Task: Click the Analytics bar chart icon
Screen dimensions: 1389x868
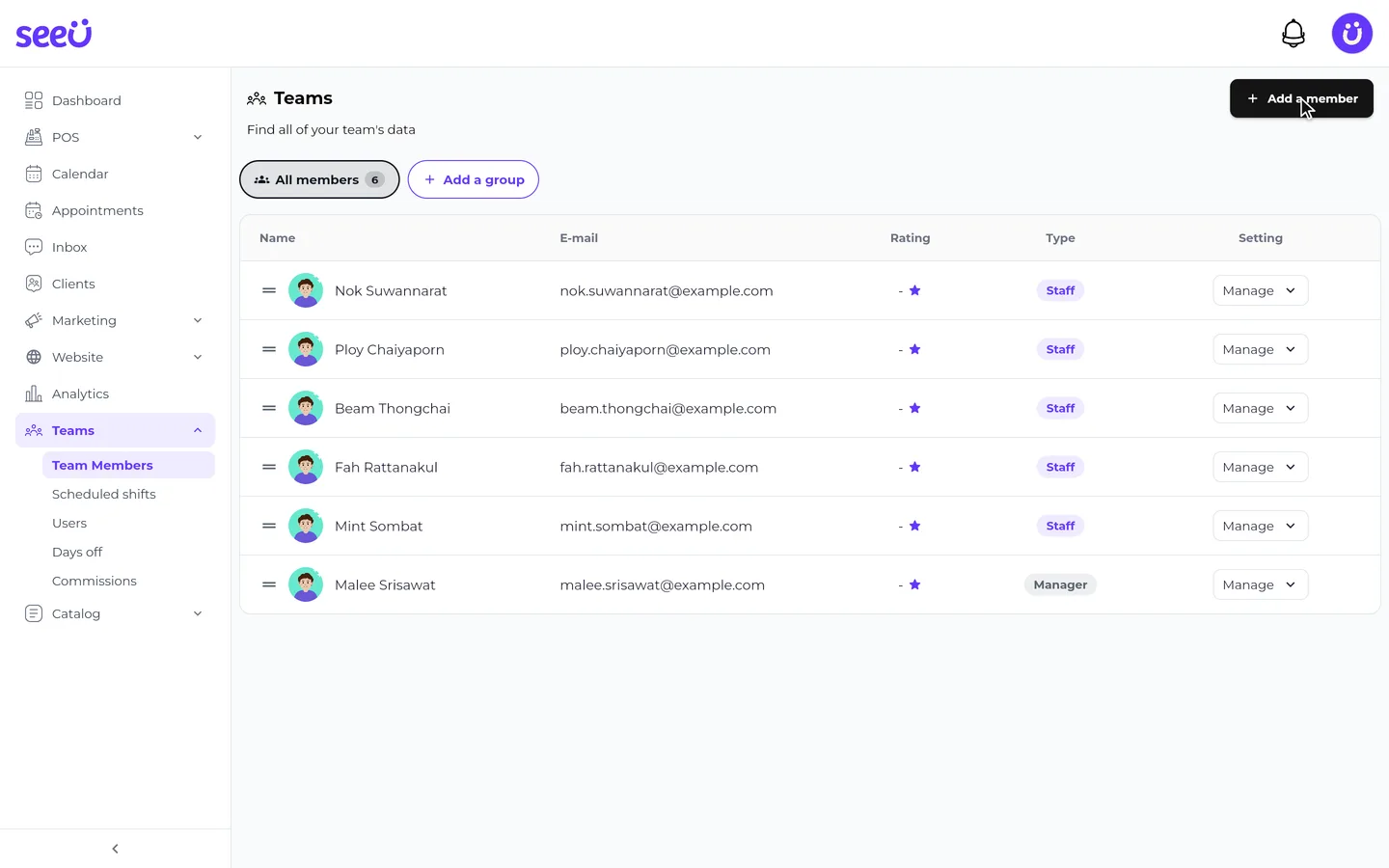Action: [x=34, y=393]
